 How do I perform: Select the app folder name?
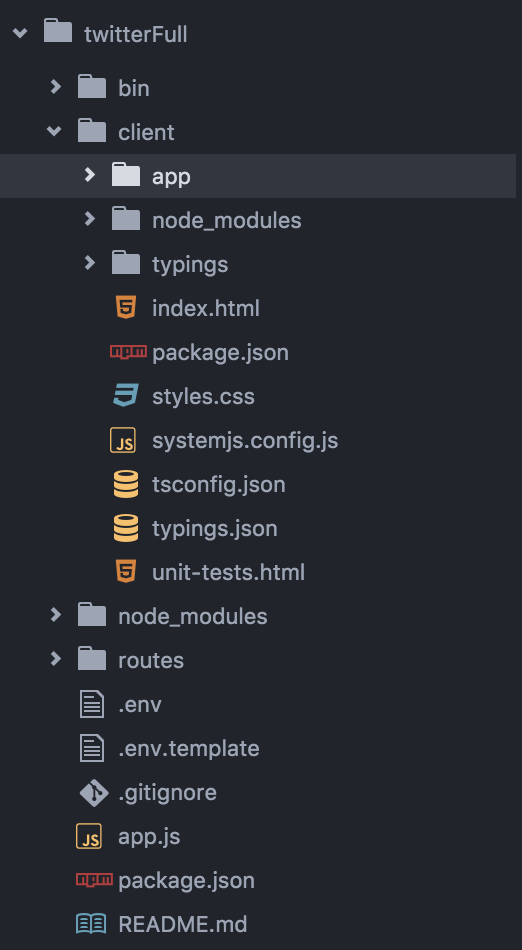tap(171, 178)
